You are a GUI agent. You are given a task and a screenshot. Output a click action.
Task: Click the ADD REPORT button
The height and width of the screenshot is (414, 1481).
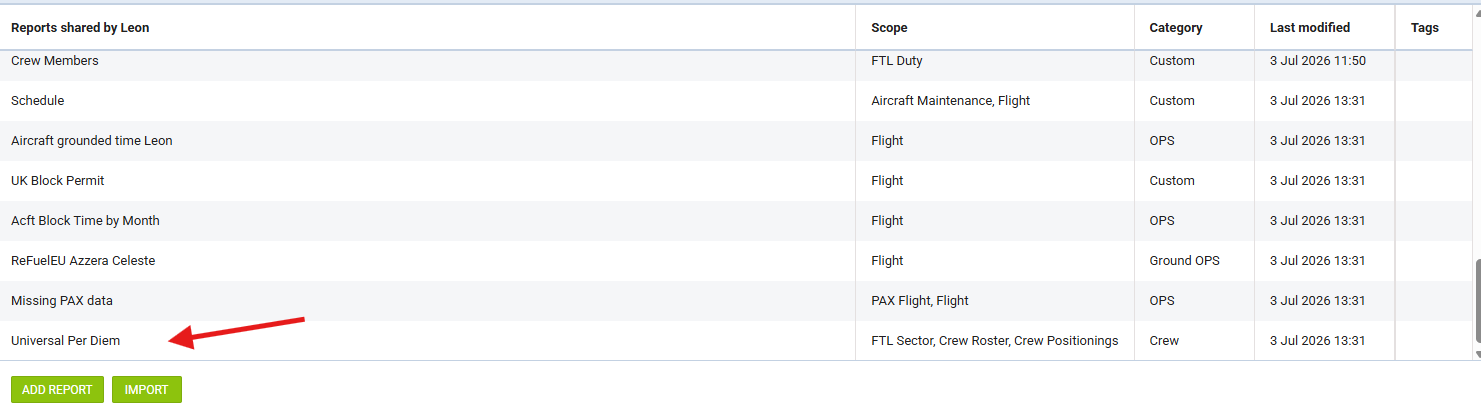(57, 390)
